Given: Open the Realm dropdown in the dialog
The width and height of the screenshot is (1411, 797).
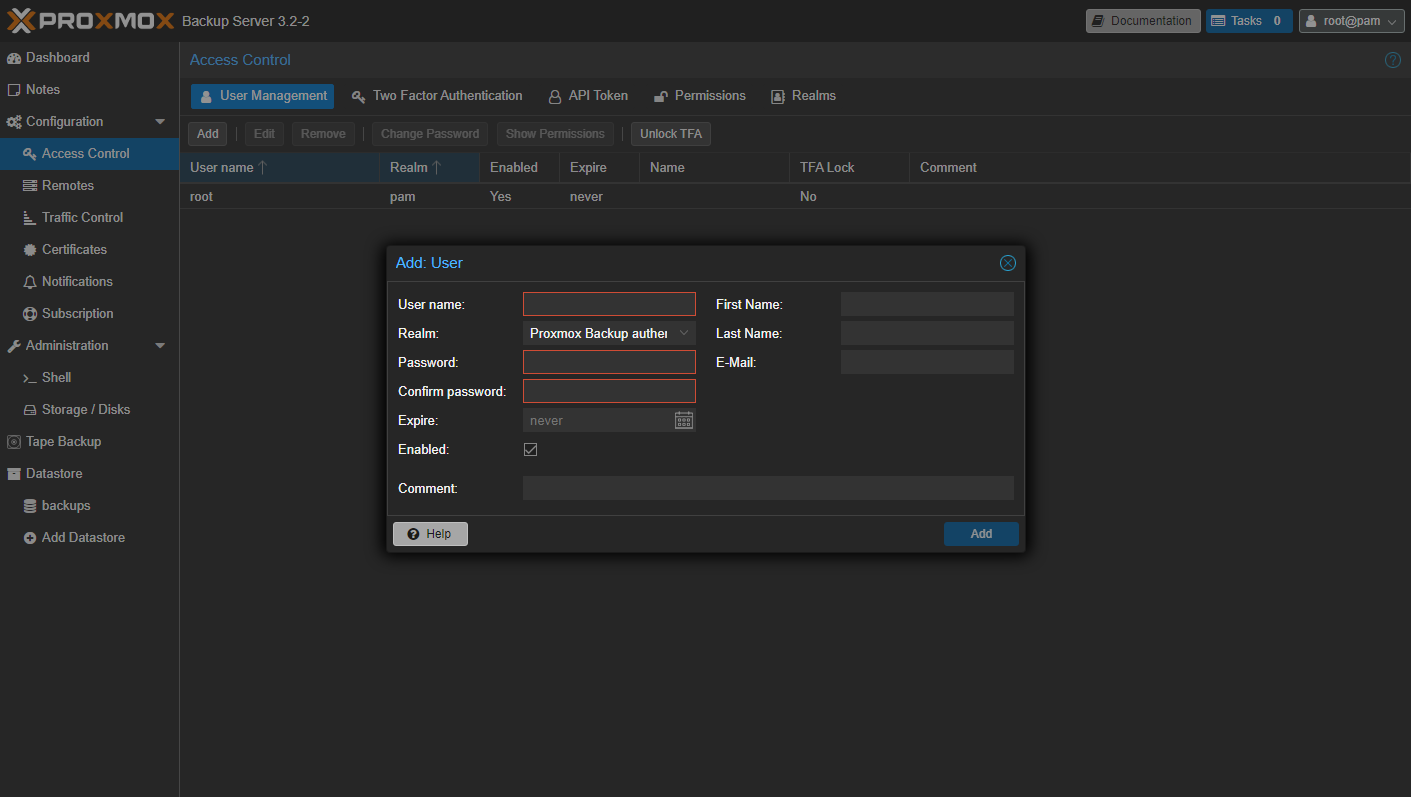Looking at the screenshot, I should pyautogui.click(x=684, y=333).
